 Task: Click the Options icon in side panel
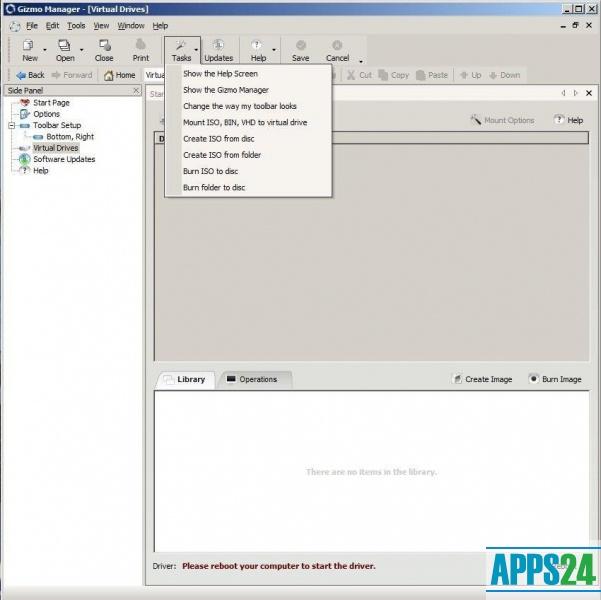click(x=25, y=114)
